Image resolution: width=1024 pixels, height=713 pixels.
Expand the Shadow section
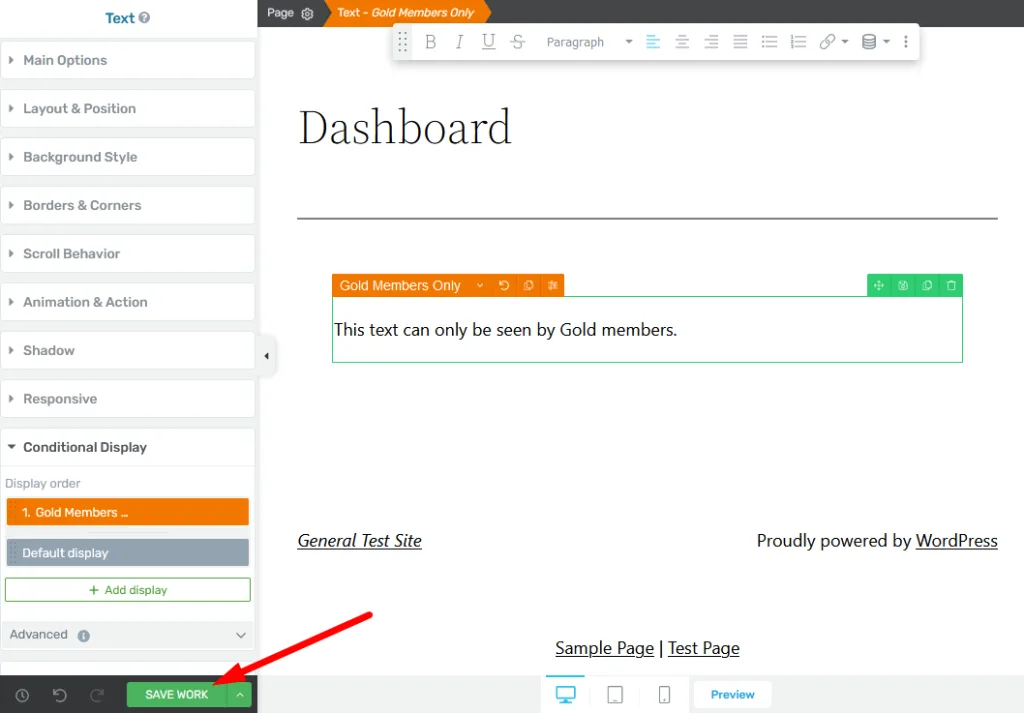tap(128, 350)
